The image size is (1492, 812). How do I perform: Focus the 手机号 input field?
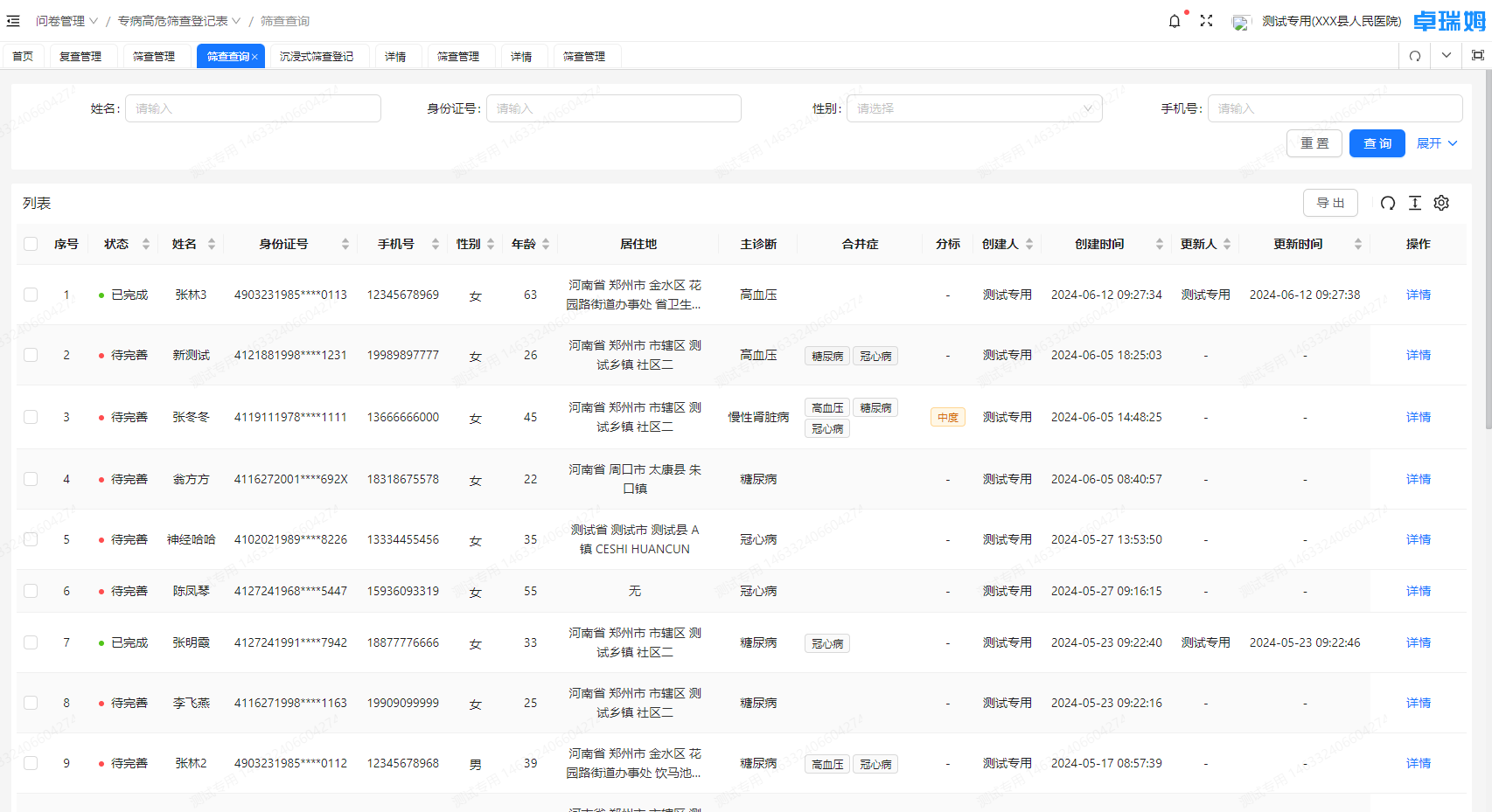coord(1335,108)
